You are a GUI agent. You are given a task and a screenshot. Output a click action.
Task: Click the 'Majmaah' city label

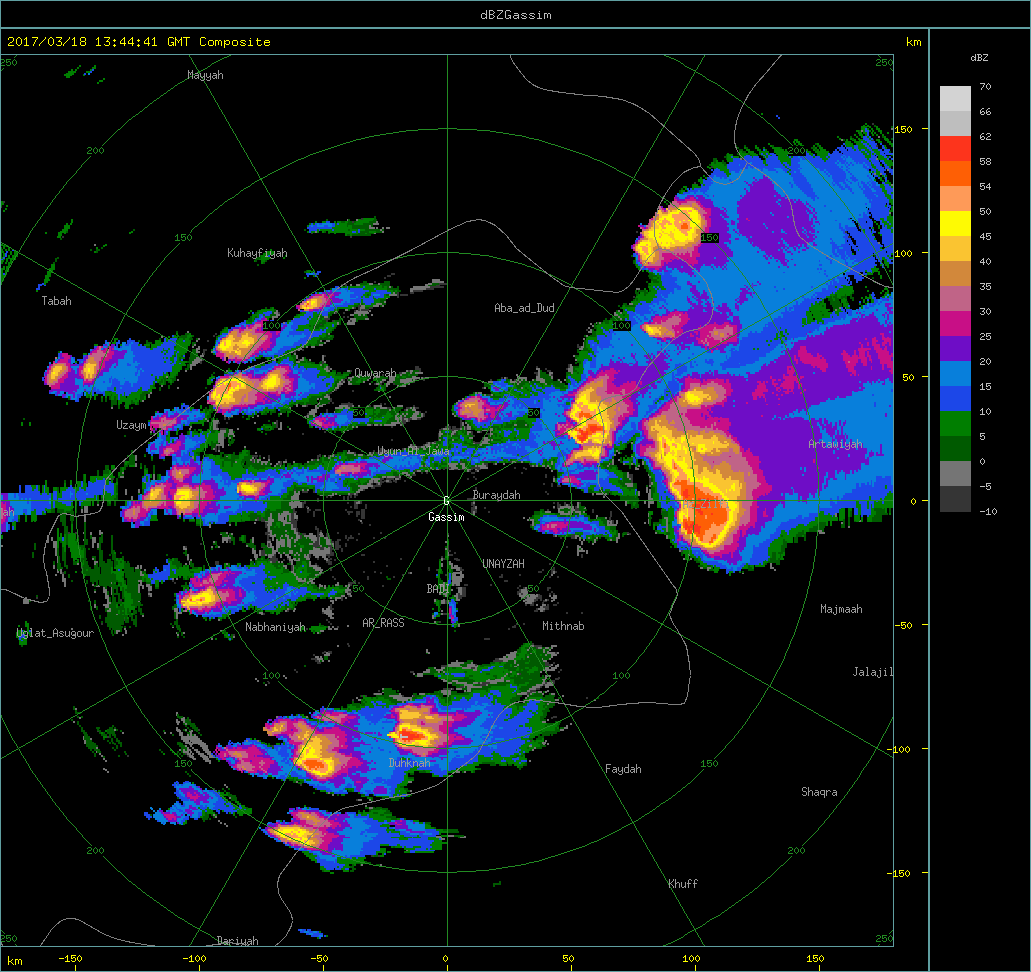pos(842,609)
